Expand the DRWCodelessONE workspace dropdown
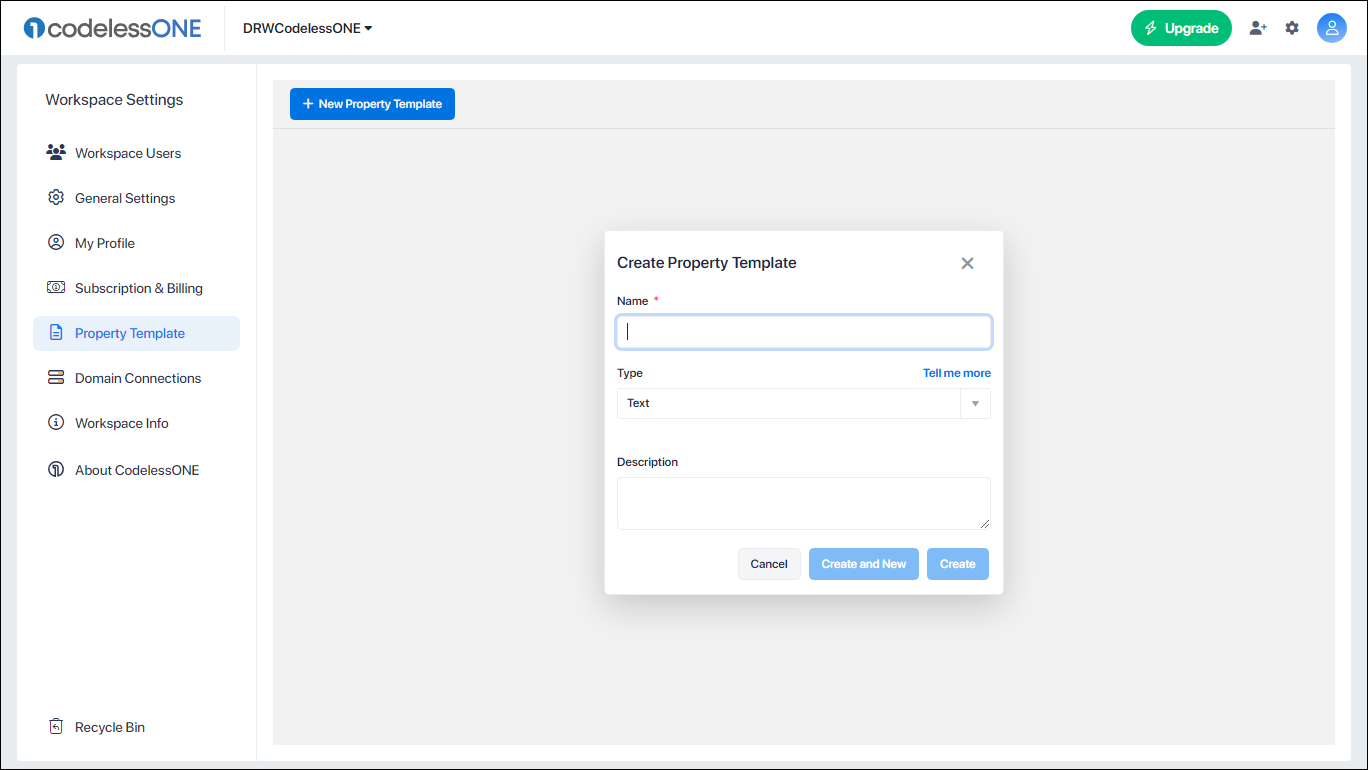This screenshot has height=770, width=1368. [307, 28]
